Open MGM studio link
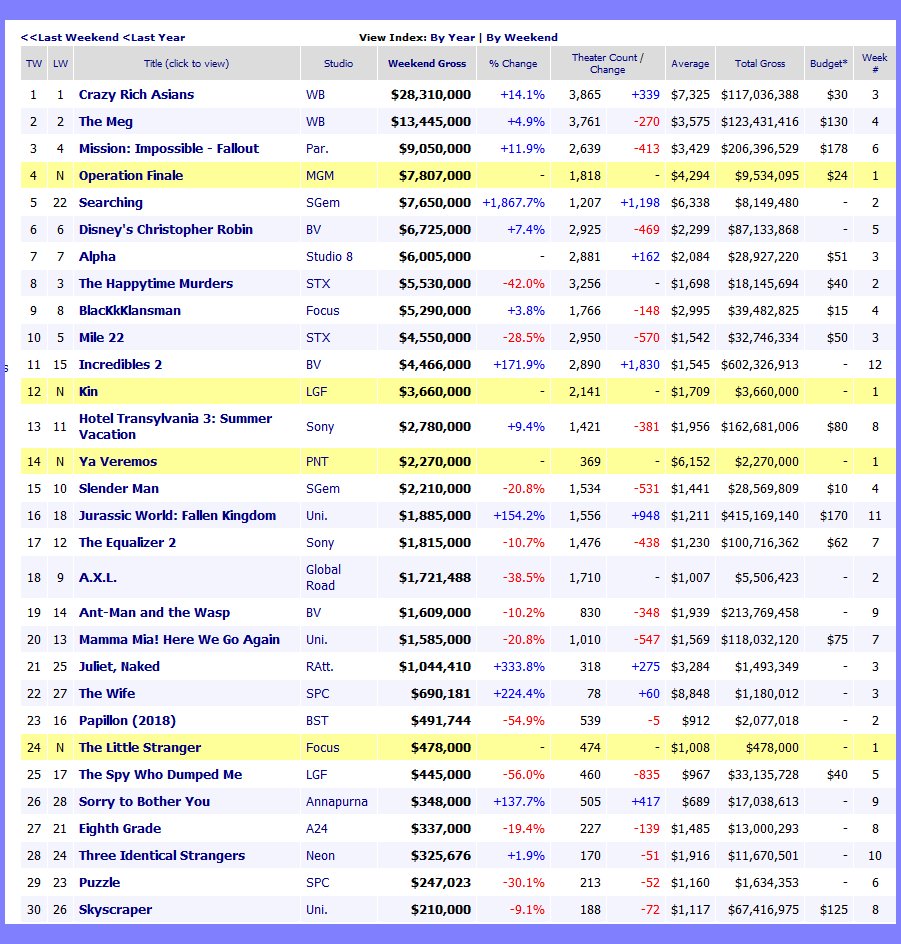901x944 pixels. [x=319, y=176]
